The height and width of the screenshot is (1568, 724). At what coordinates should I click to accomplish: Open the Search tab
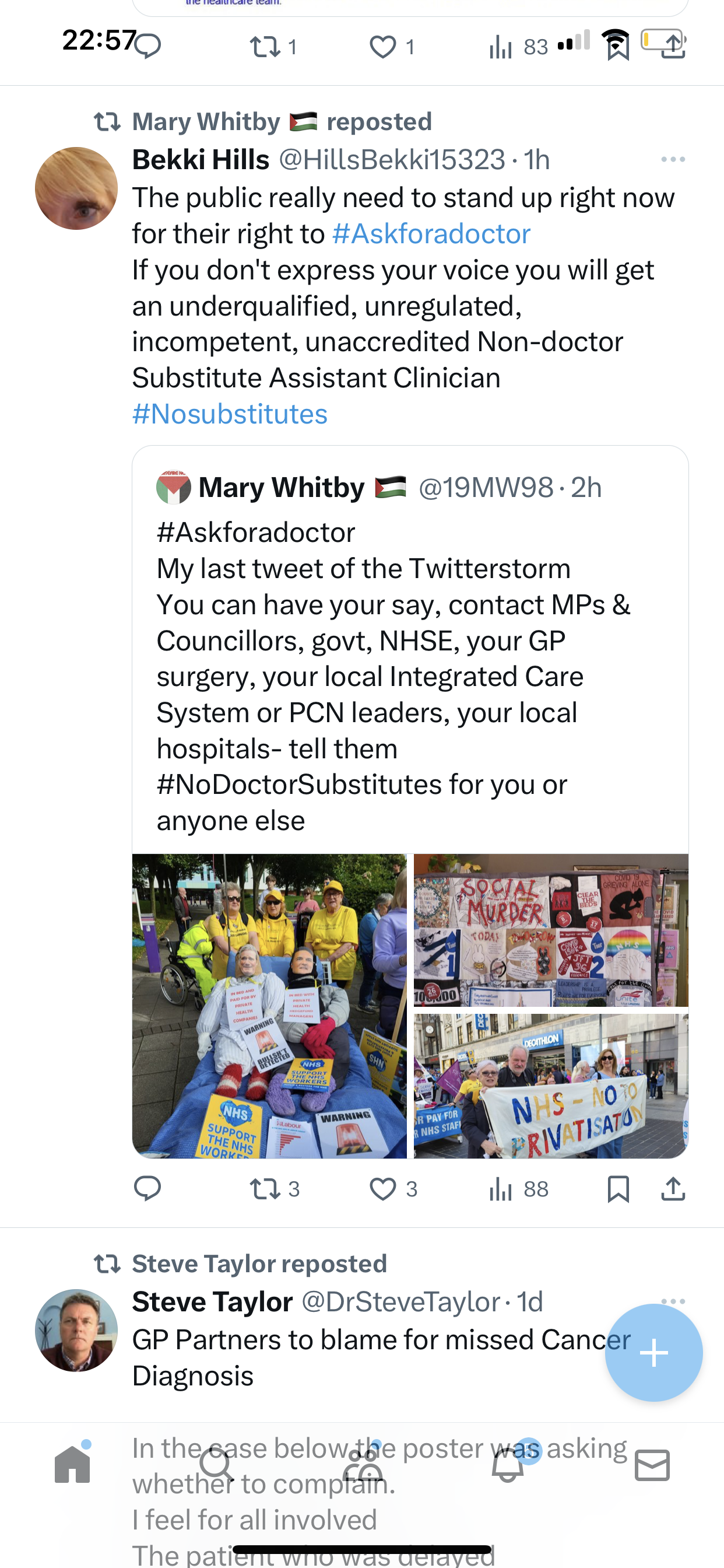(217, 1464)
